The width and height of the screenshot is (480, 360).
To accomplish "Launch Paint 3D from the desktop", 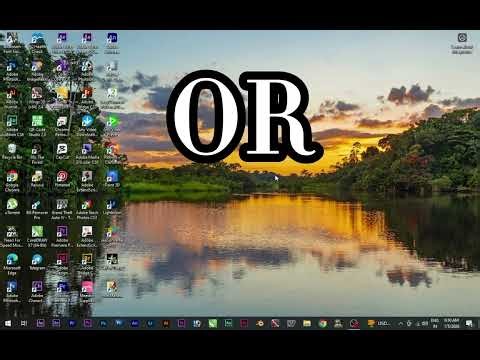I will (x=112, y=179).
